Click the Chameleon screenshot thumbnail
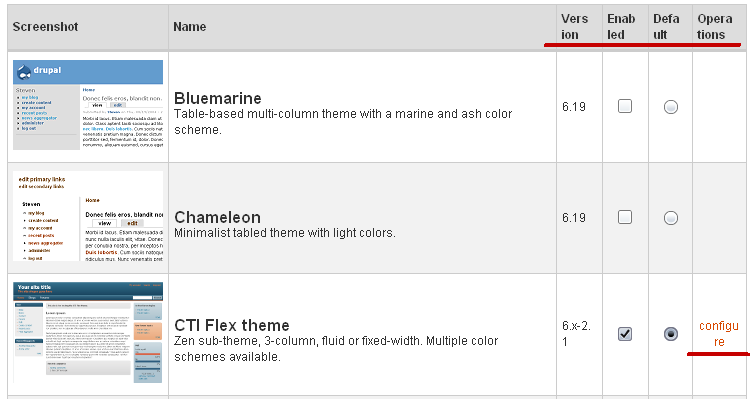Screen dimensions: 753x399 (x=88, y=216)
